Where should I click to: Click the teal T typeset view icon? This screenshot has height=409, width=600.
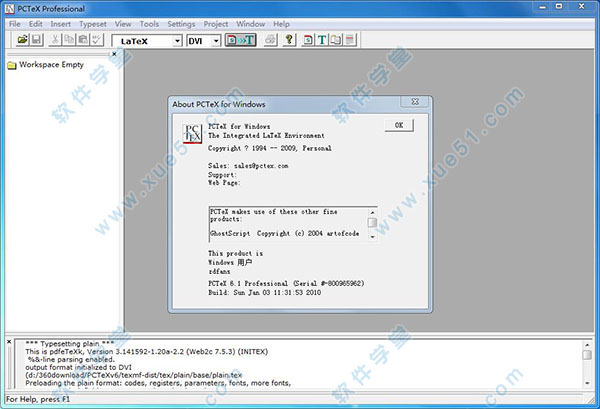pyautogui.click(x=322, y=40)
